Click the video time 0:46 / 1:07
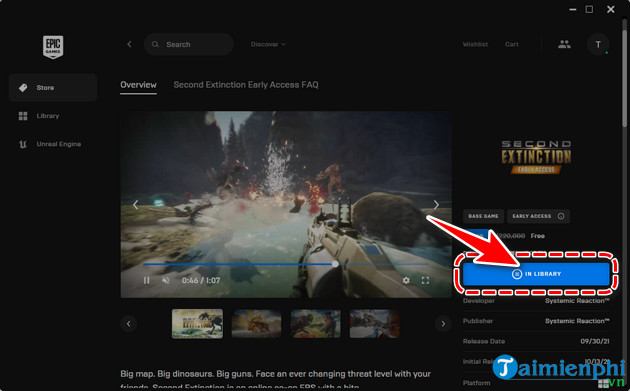The image size is (630, 391). (200, 280)
